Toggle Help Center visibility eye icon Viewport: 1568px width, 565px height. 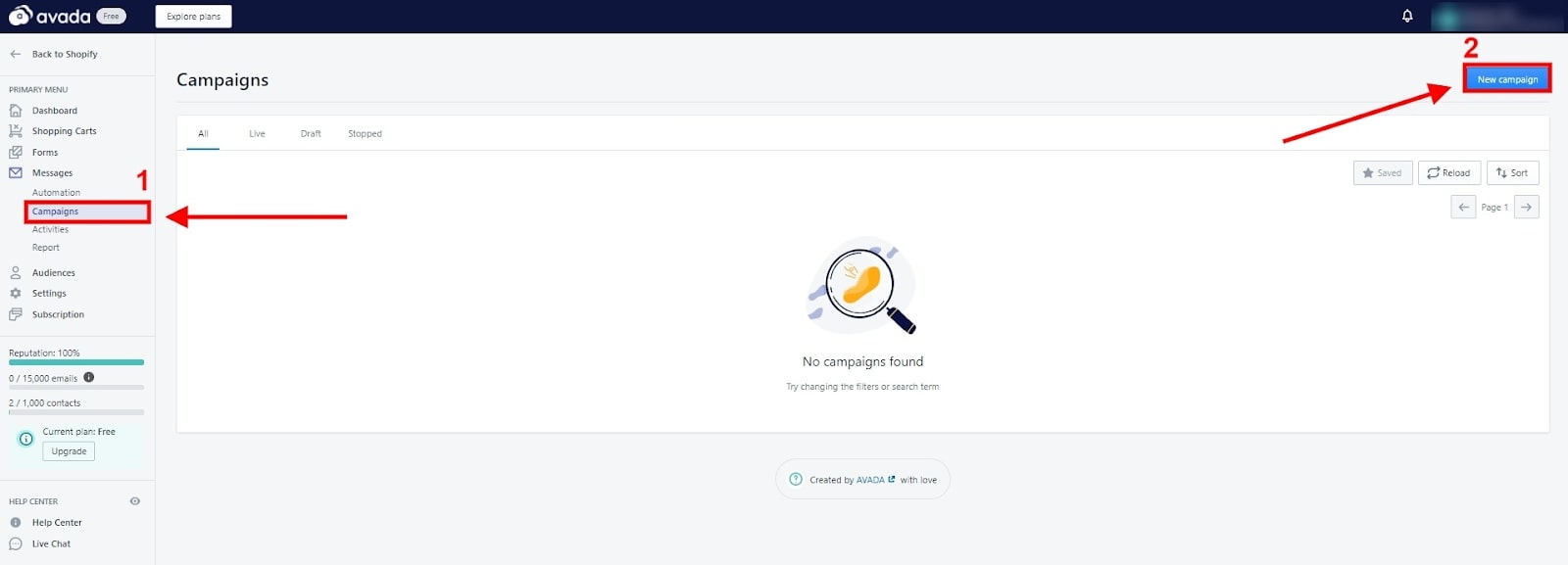tap(135, 501)
